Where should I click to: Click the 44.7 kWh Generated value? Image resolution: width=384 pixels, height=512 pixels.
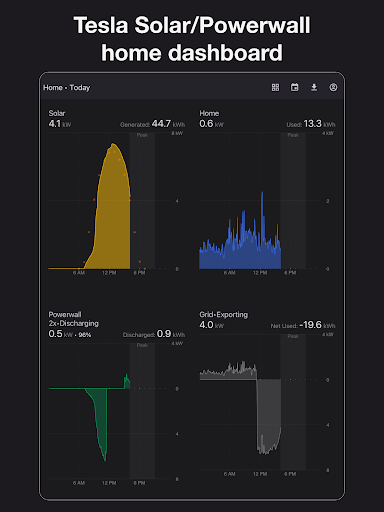click(x=168, y=124)
